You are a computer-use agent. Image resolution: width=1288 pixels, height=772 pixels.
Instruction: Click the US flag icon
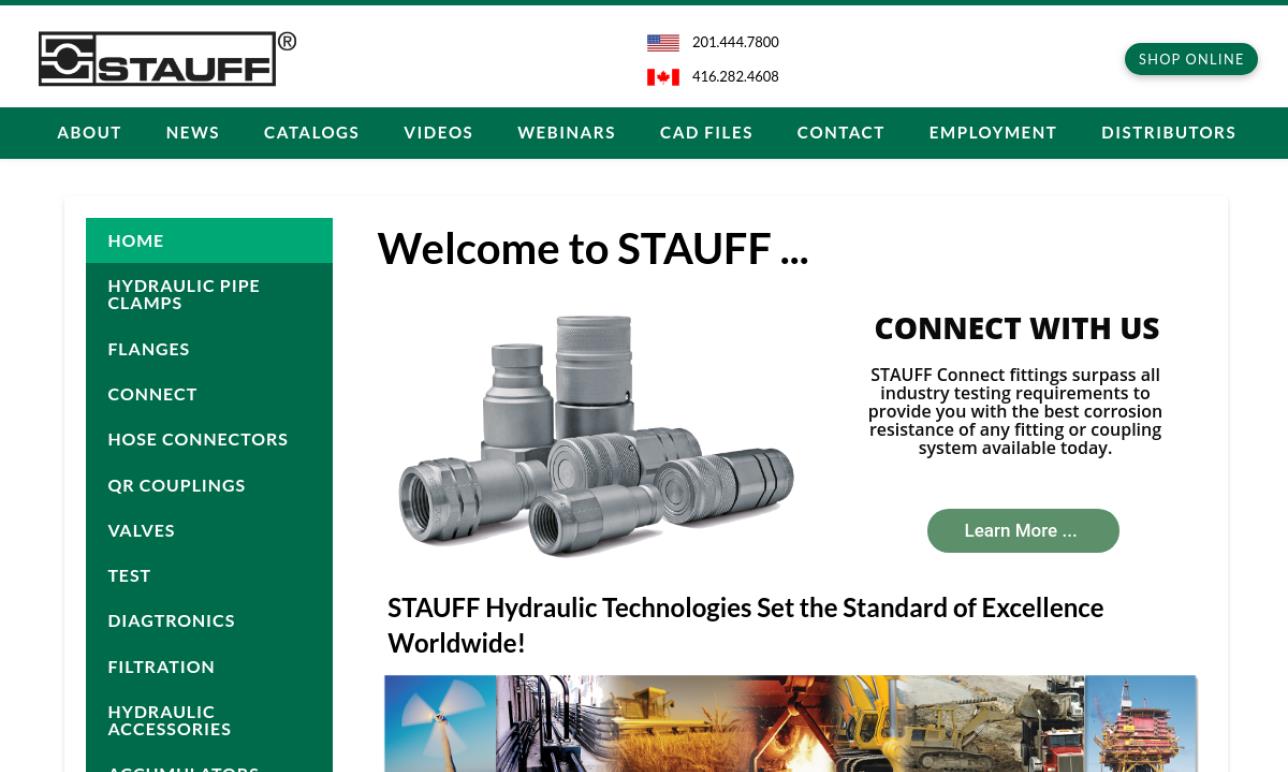(x=661, y=42)
